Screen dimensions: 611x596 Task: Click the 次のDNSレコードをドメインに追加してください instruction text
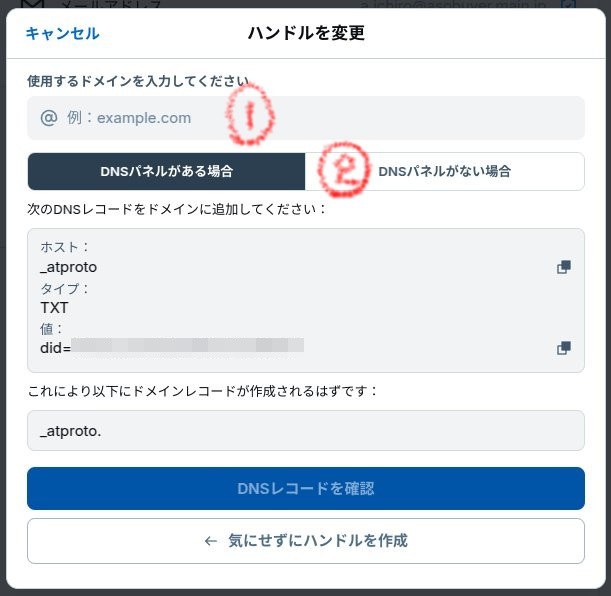click(x=176, y=210)
